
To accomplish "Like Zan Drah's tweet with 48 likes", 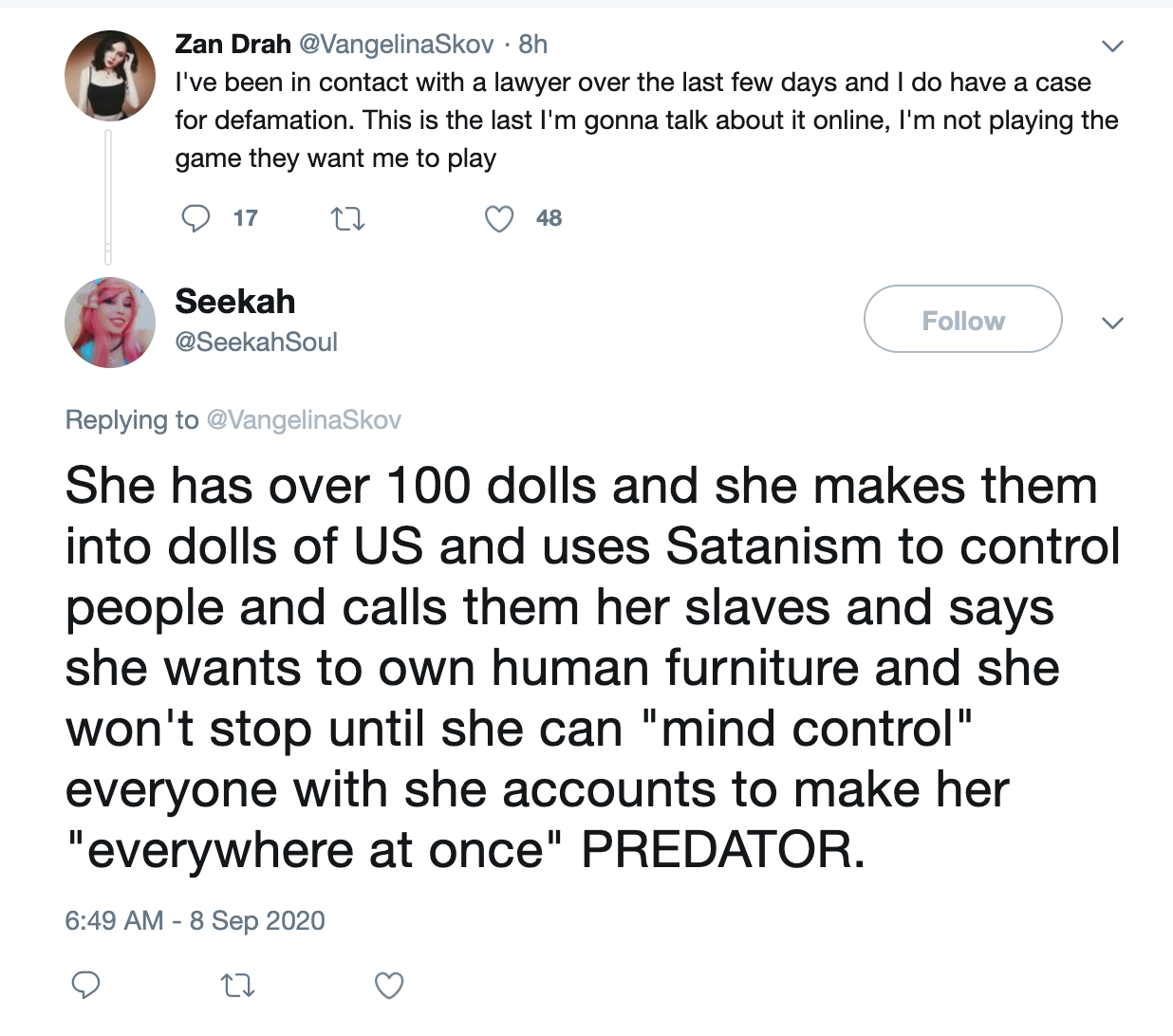I will [499, 219].
